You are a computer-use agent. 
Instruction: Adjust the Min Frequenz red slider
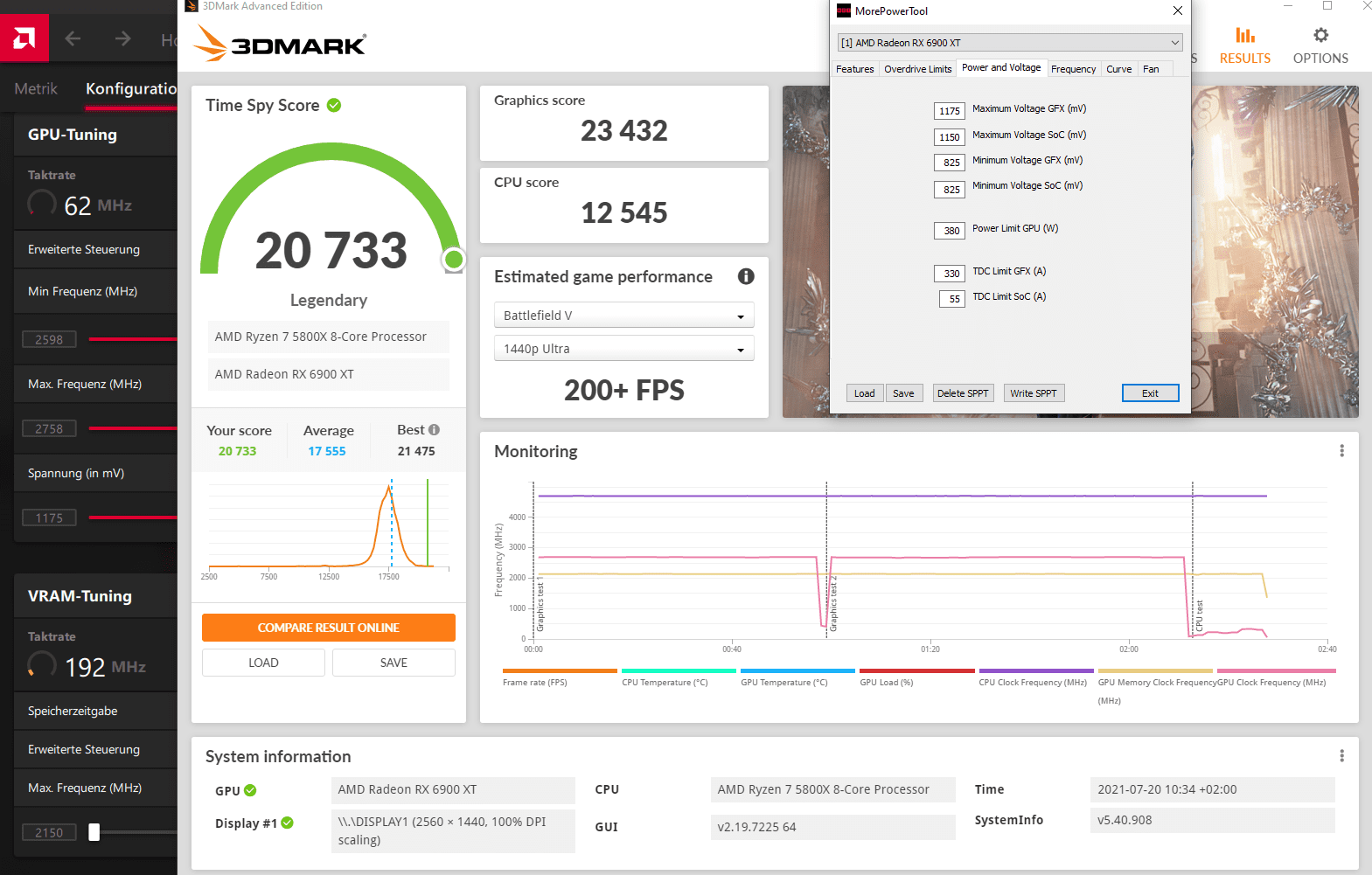pos(133,339)
